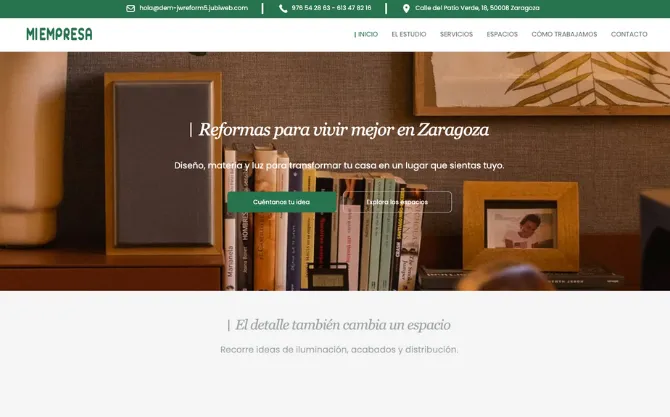The height and width of the screenshot is (417, 670).
Task: Click the Cuéntanos tu idea button
Action: 282,202
